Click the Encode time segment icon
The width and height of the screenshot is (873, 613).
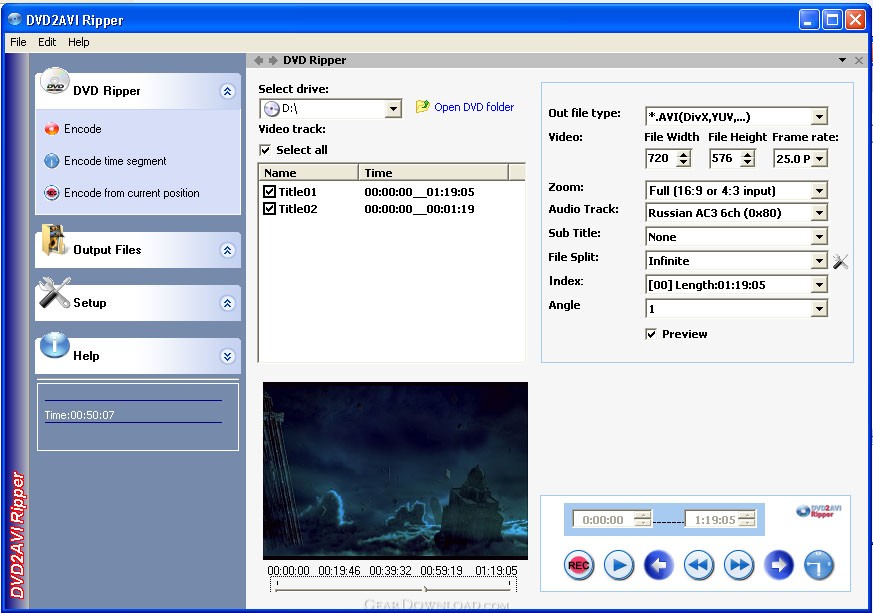point(52,161)
